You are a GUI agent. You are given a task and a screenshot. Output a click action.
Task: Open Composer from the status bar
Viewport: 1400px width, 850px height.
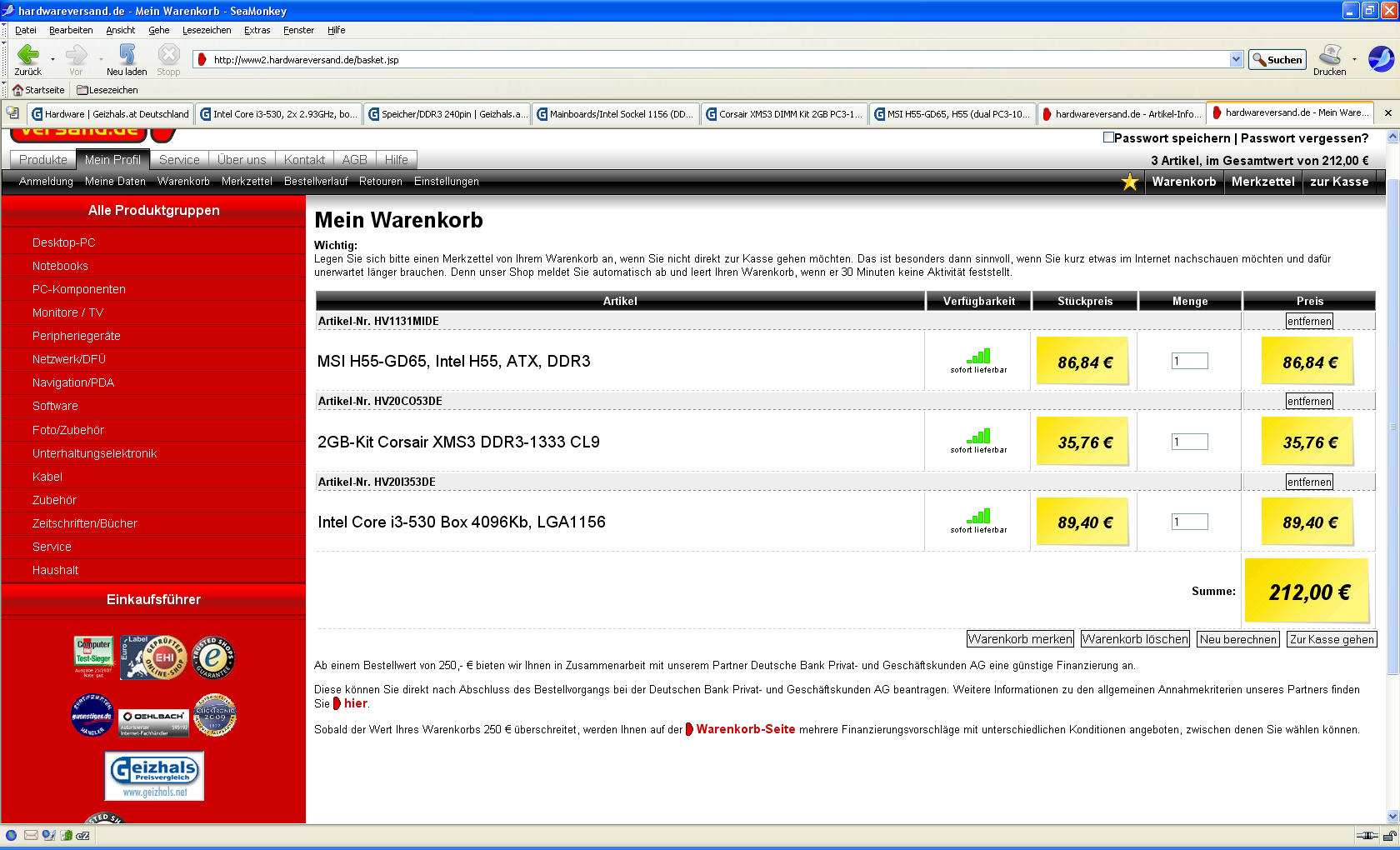tap(48, 835)
